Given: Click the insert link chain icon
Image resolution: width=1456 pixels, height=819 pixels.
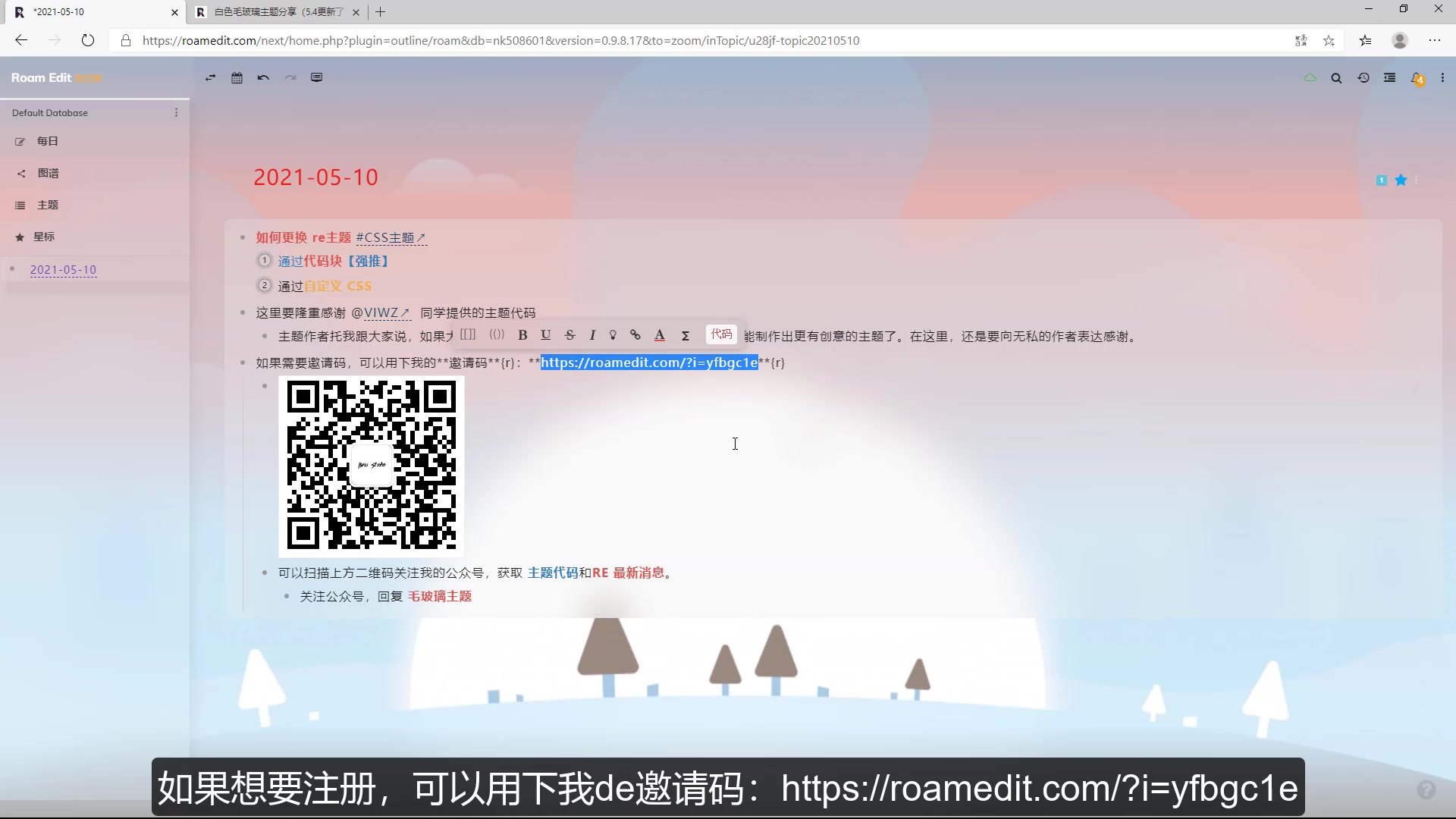Looking at the screenshot, I should [x=635, y=334].
